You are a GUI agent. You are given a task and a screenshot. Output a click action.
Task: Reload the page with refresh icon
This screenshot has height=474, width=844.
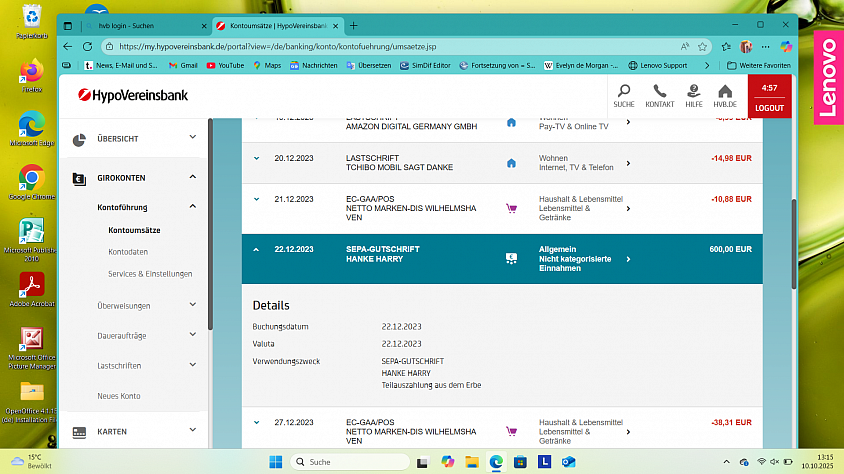(x=87, y=46)
